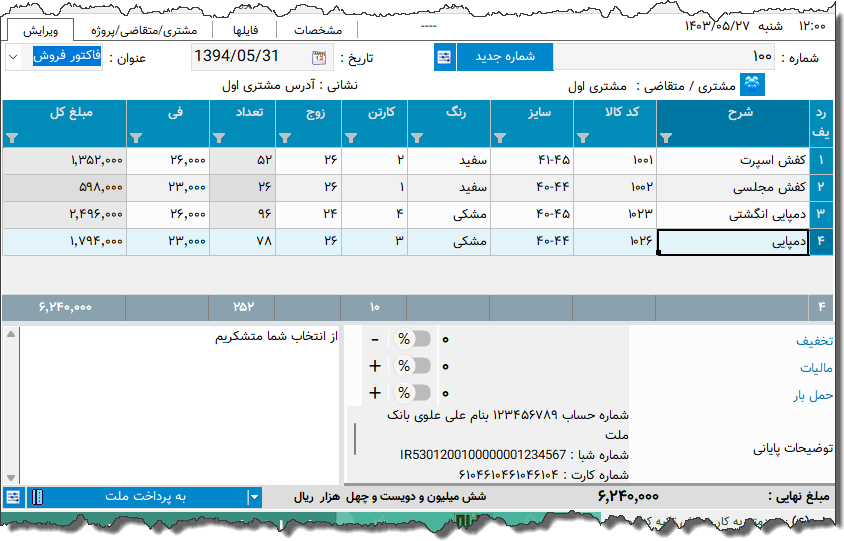
Task: Click quantity cell ۷۸
Action: pyautogui.click(x=242, y=242)
